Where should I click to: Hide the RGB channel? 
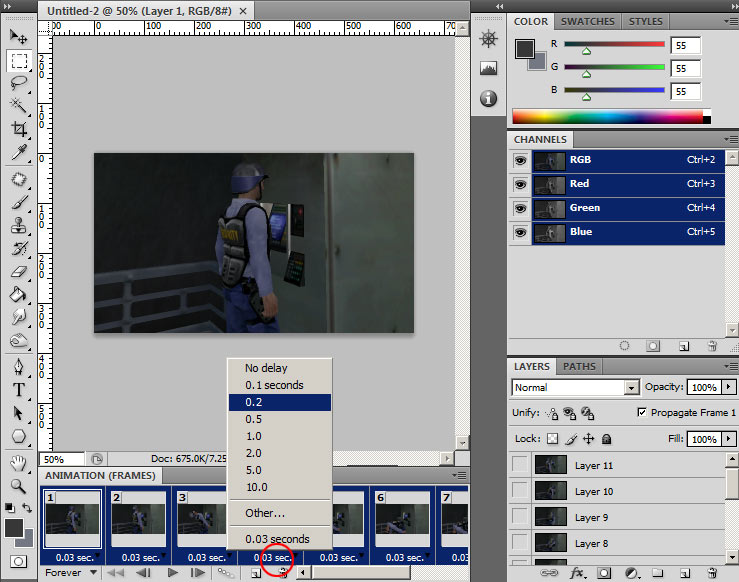click(520, 161)
